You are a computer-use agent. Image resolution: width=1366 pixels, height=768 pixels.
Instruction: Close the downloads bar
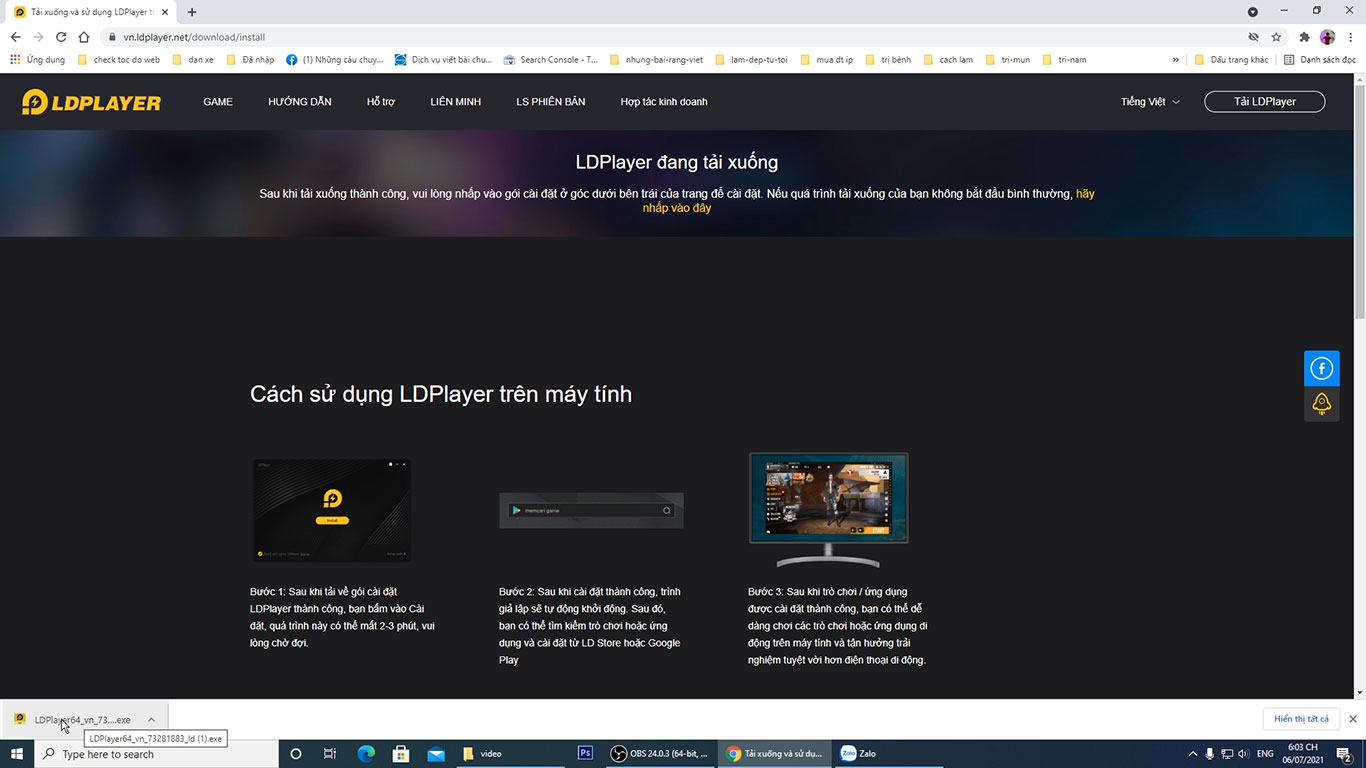coord(1353,719)
